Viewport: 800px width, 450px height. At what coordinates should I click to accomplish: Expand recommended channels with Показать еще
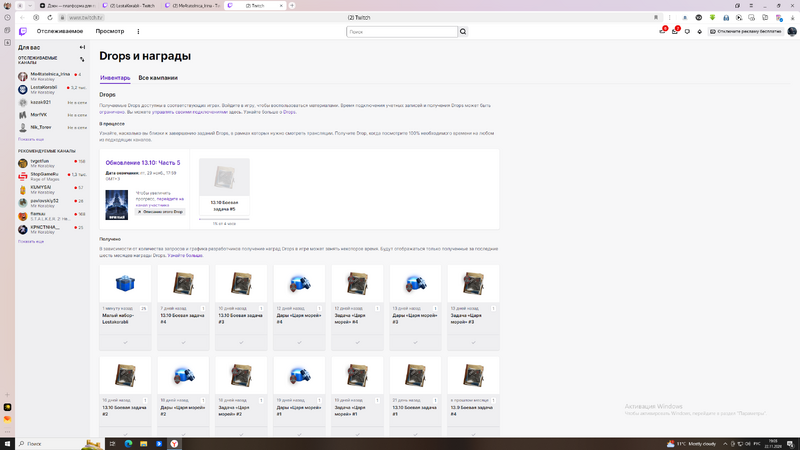click(31, 241)
